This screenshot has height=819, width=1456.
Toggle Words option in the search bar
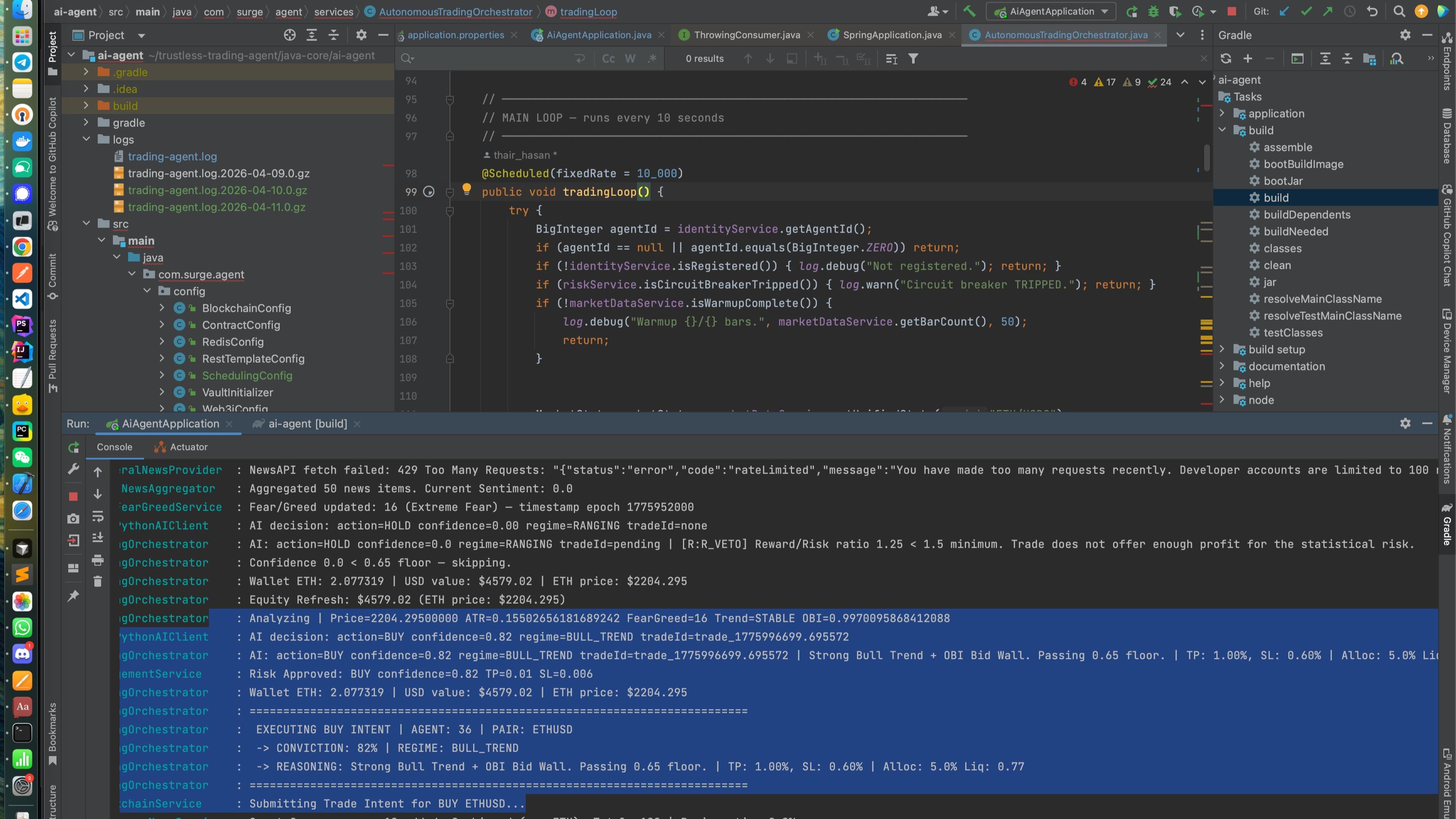(630, 59)
